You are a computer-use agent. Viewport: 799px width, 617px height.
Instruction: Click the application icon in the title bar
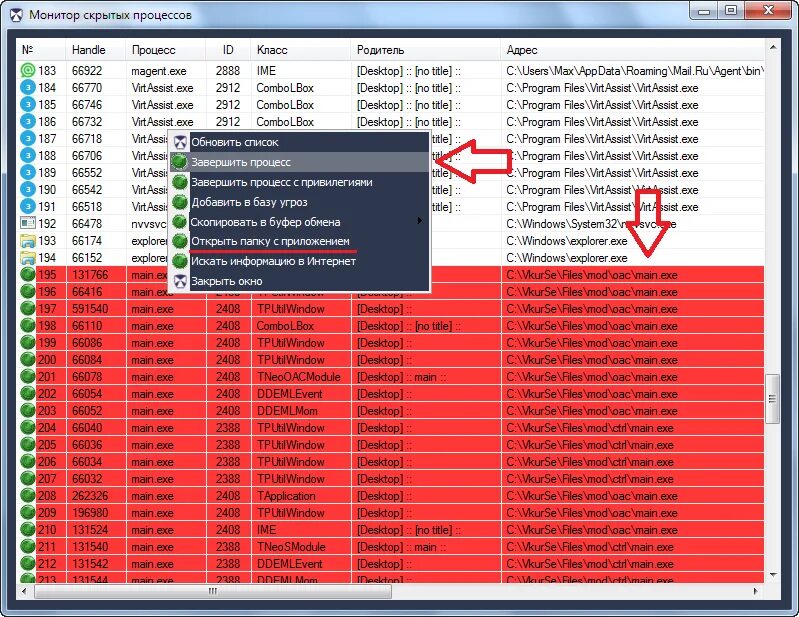click(x=16, y=15)
